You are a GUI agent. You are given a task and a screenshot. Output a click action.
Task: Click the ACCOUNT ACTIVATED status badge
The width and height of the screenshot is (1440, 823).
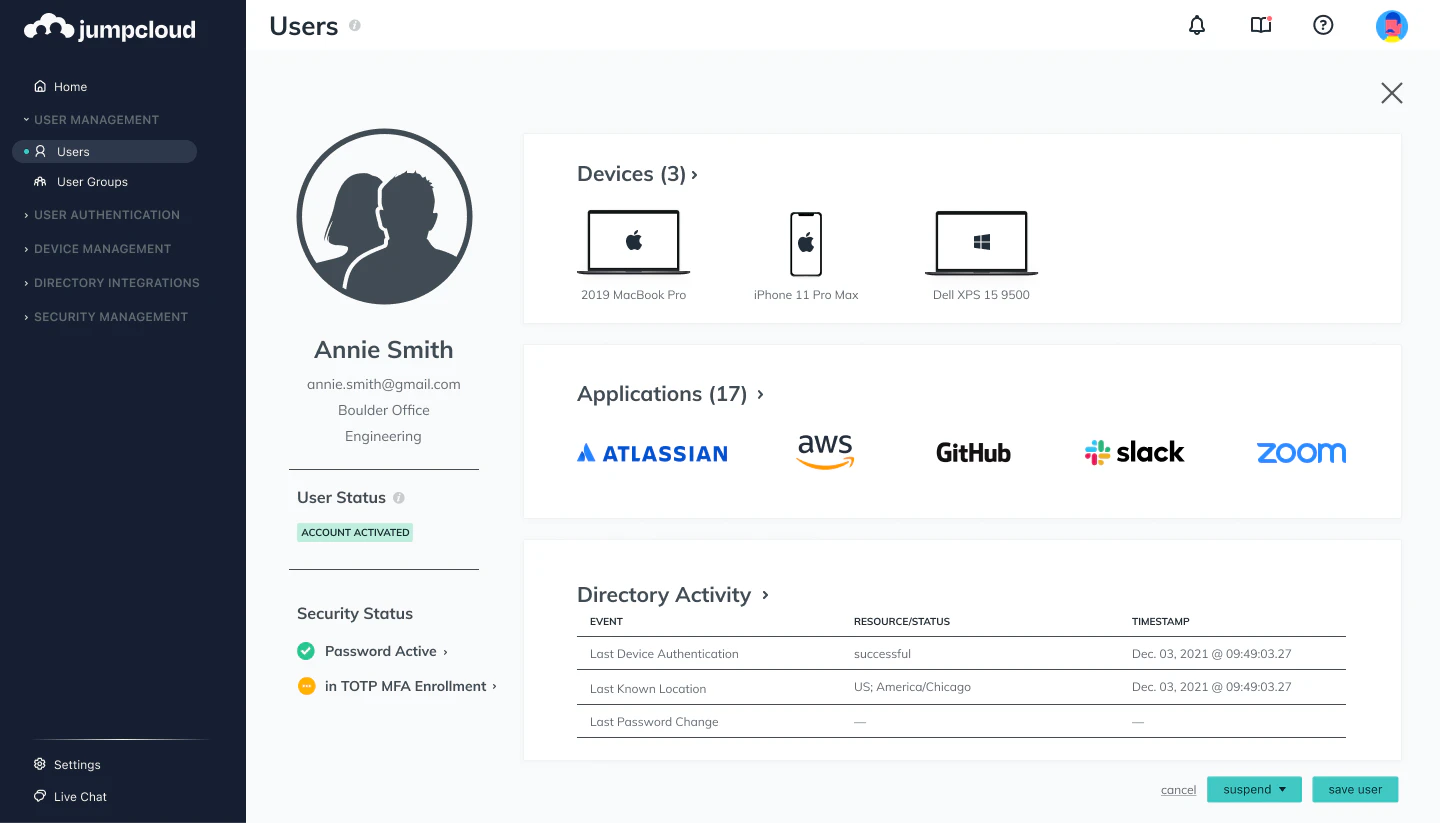[x=354, y=532]
